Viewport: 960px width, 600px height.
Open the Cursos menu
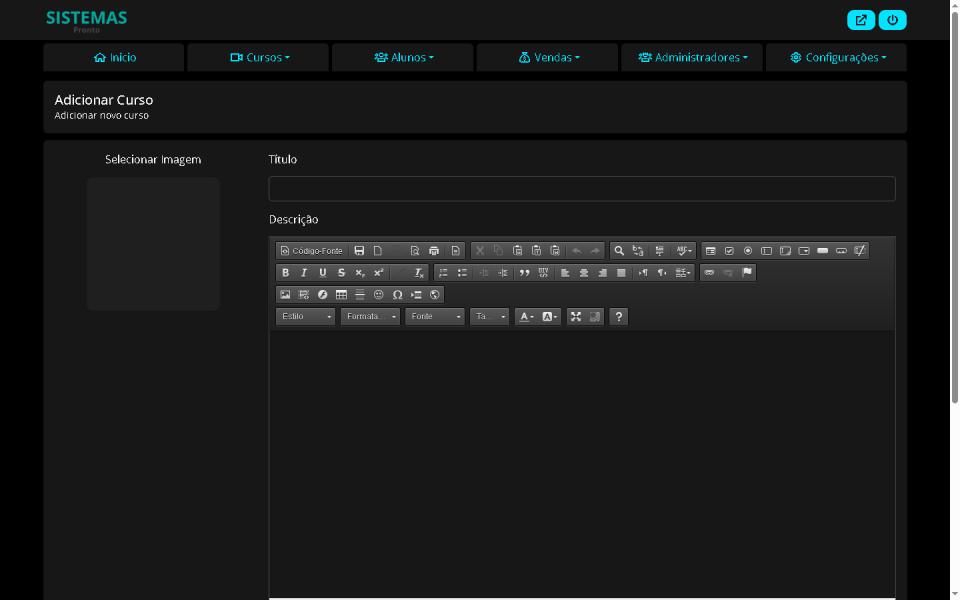[259, 58]
